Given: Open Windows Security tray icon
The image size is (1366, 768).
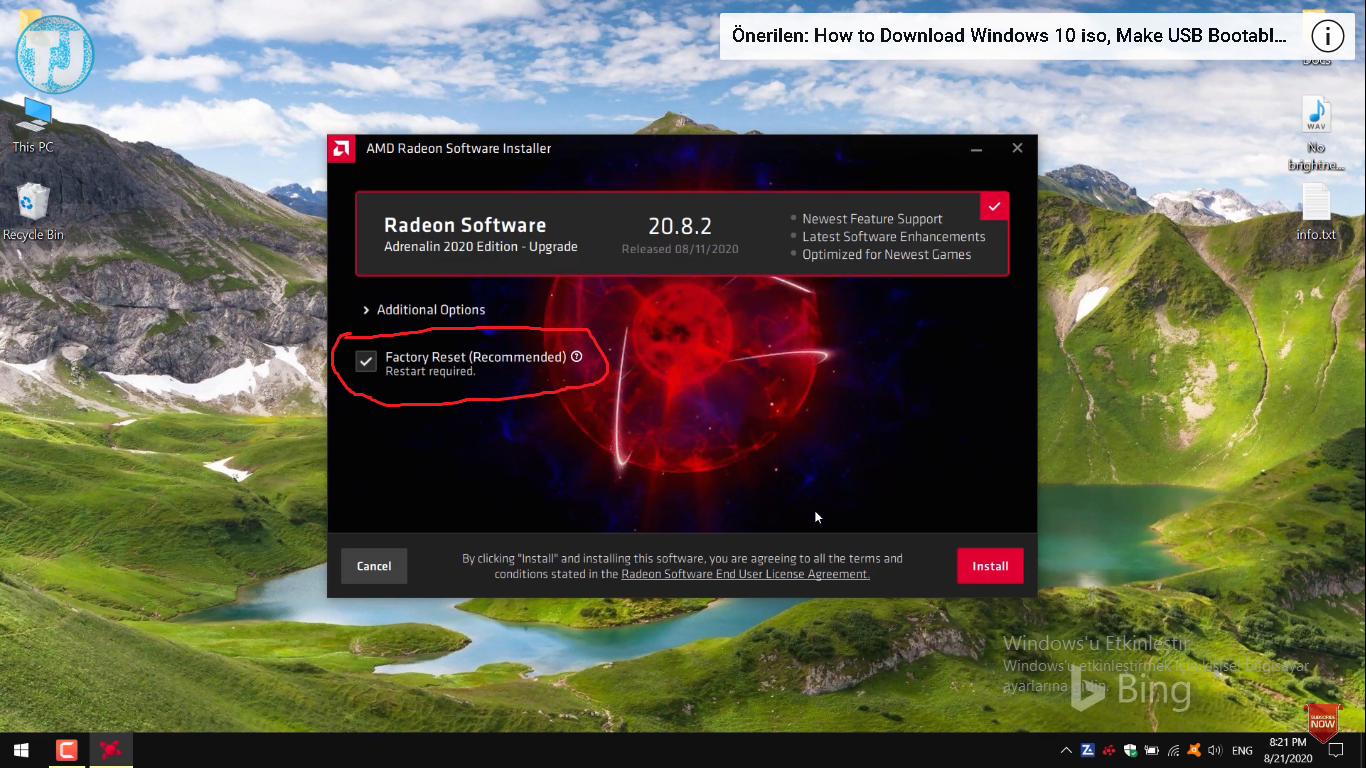Looking at the screenshot, I should coord(1131,750).
